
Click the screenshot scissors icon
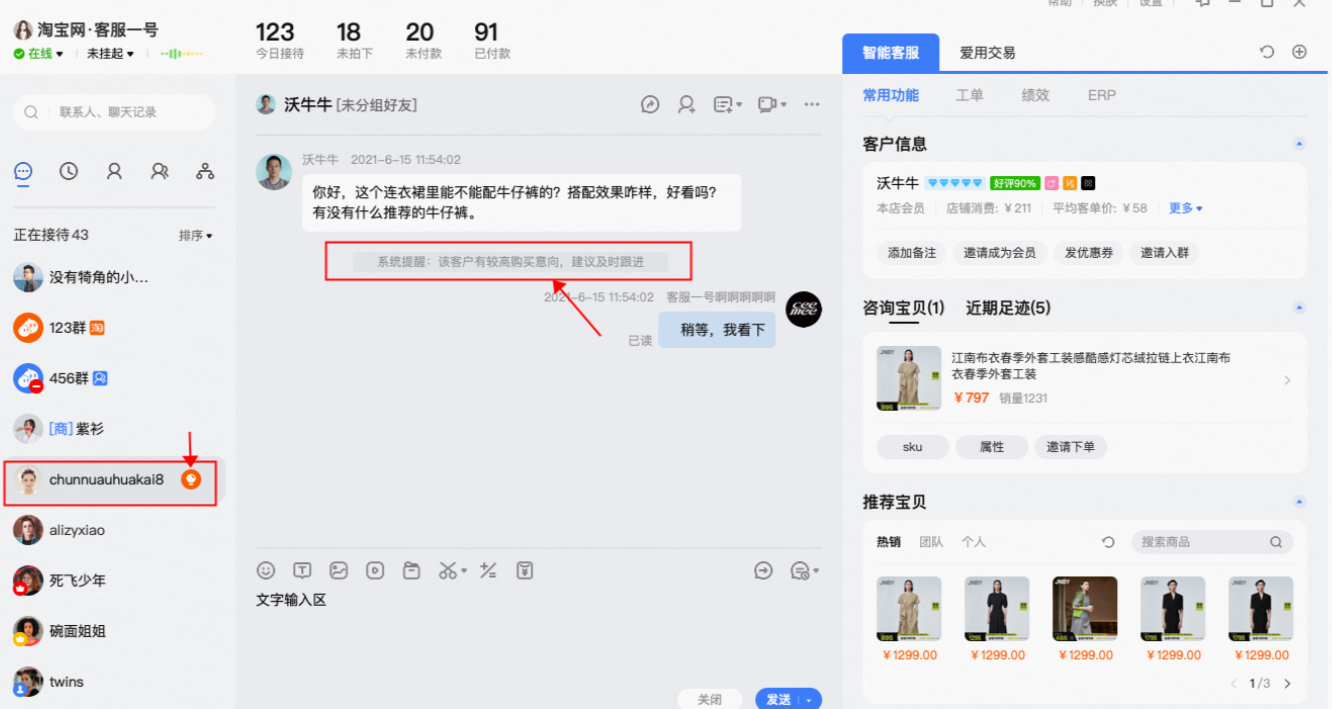445,570
